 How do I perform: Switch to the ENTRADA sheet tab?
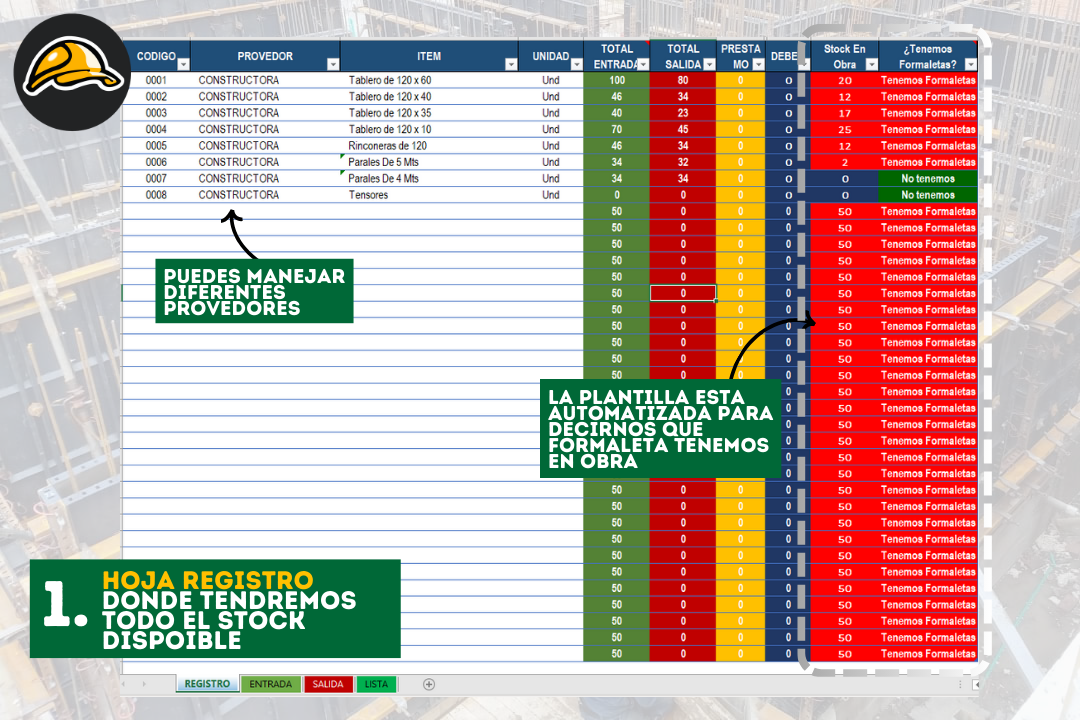[x=271, y=684]
